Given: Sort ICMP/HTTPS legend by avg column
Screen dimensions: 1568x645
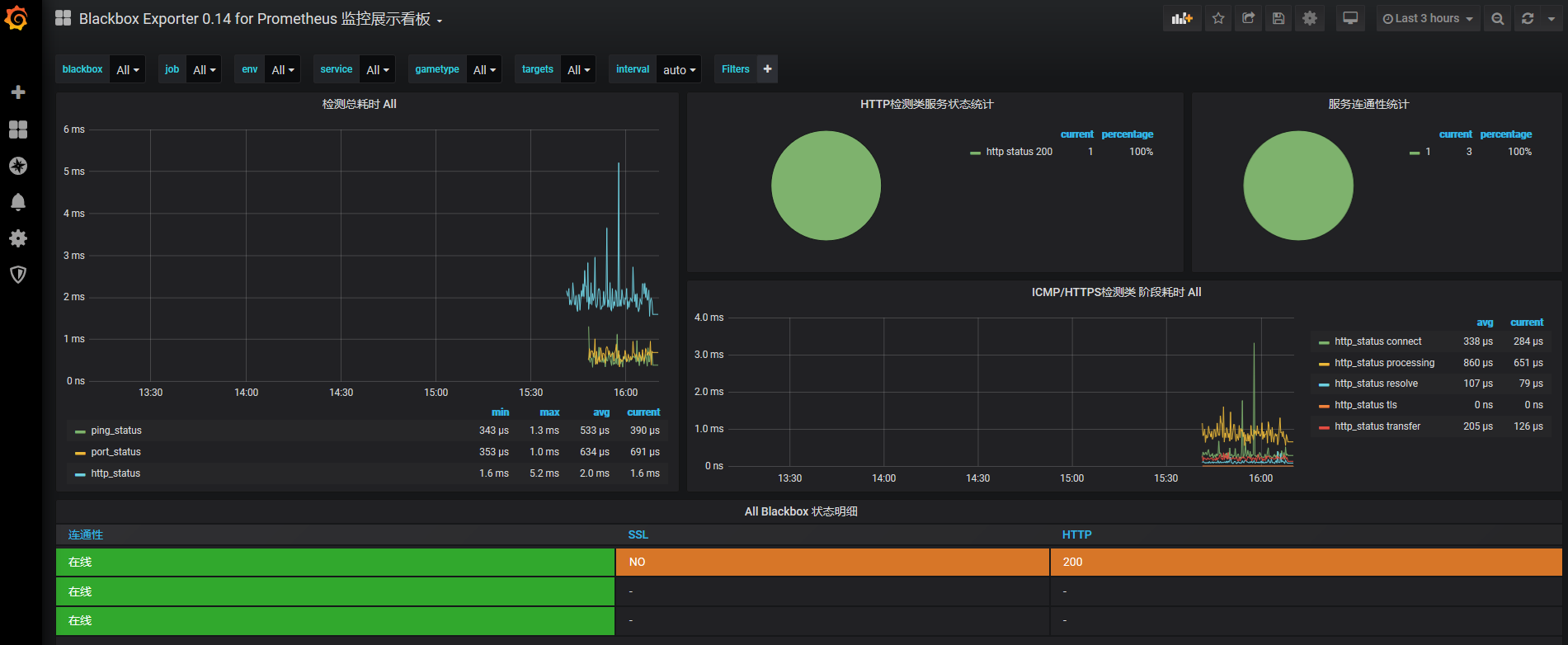Looking at the screenshot, I should pyautogui.click(x=1485, y=322).
